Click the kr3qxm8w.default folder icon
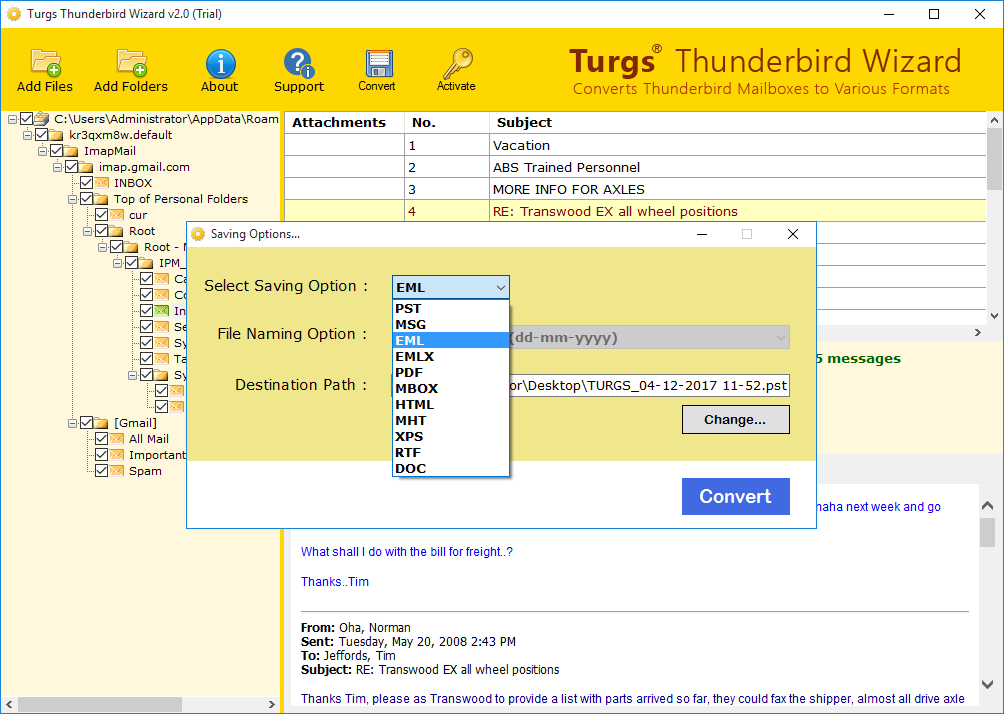 pos(56,135)
